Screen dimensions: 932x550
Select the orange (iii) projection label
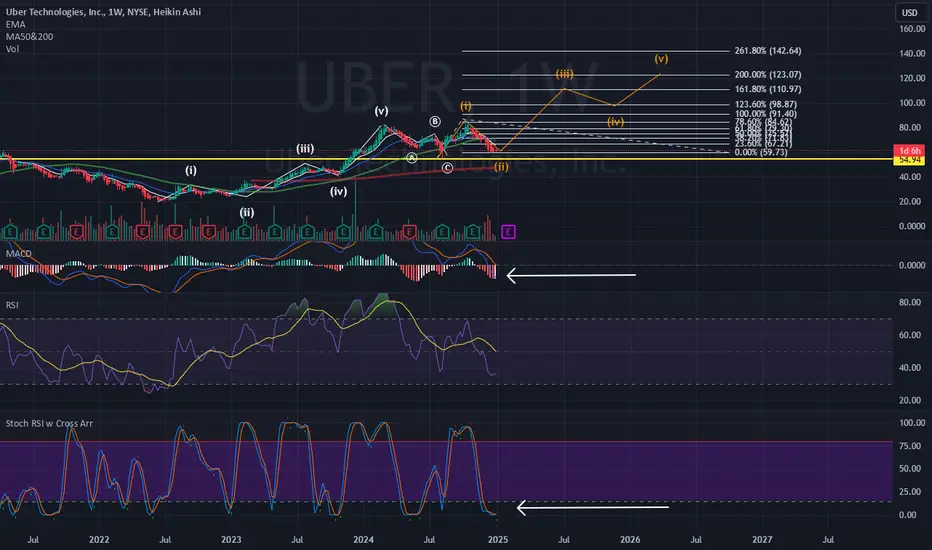(x=565, y=74)
